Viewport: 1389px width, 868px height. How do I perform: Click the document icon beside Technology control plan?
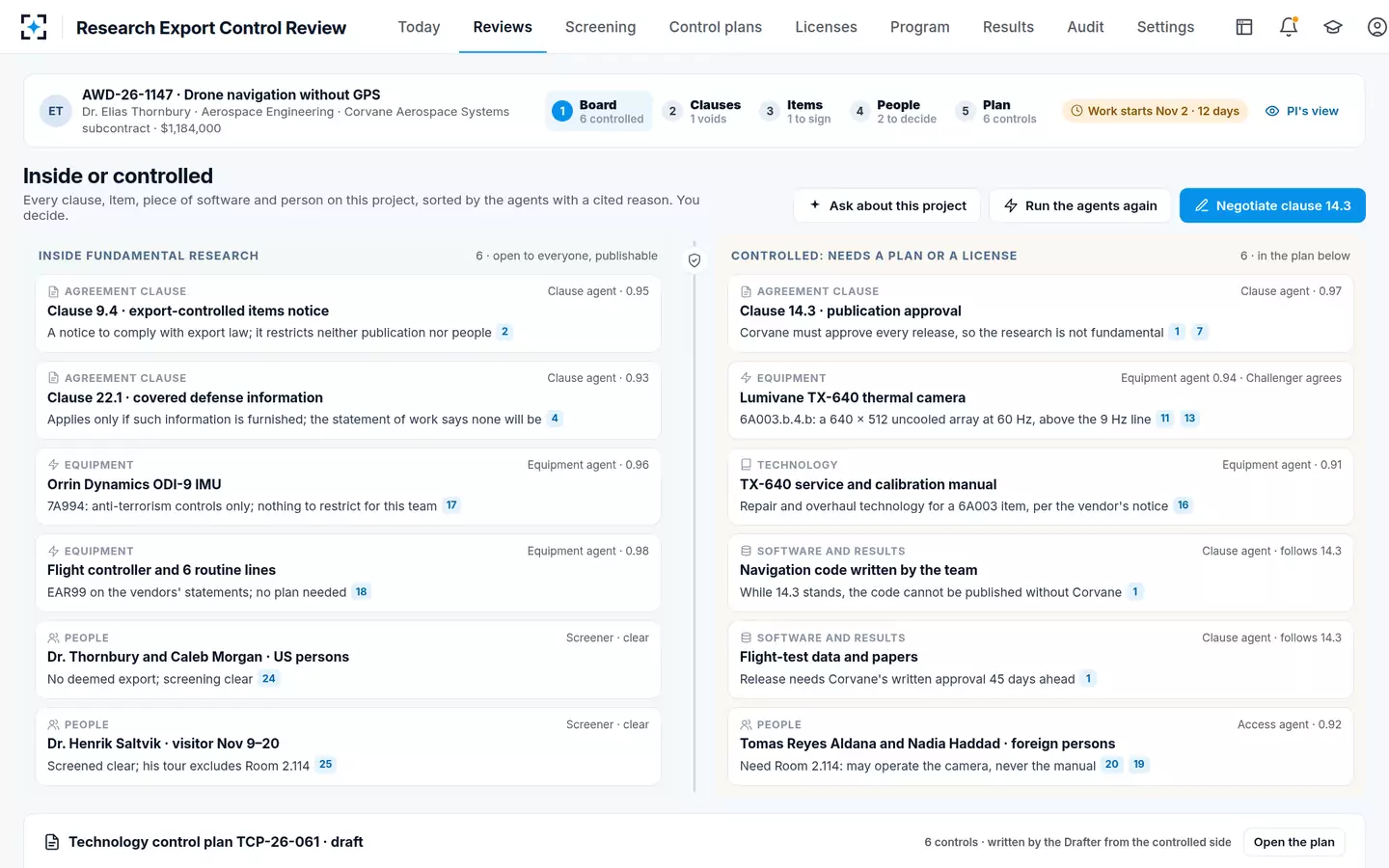click(x=52, y=842)
